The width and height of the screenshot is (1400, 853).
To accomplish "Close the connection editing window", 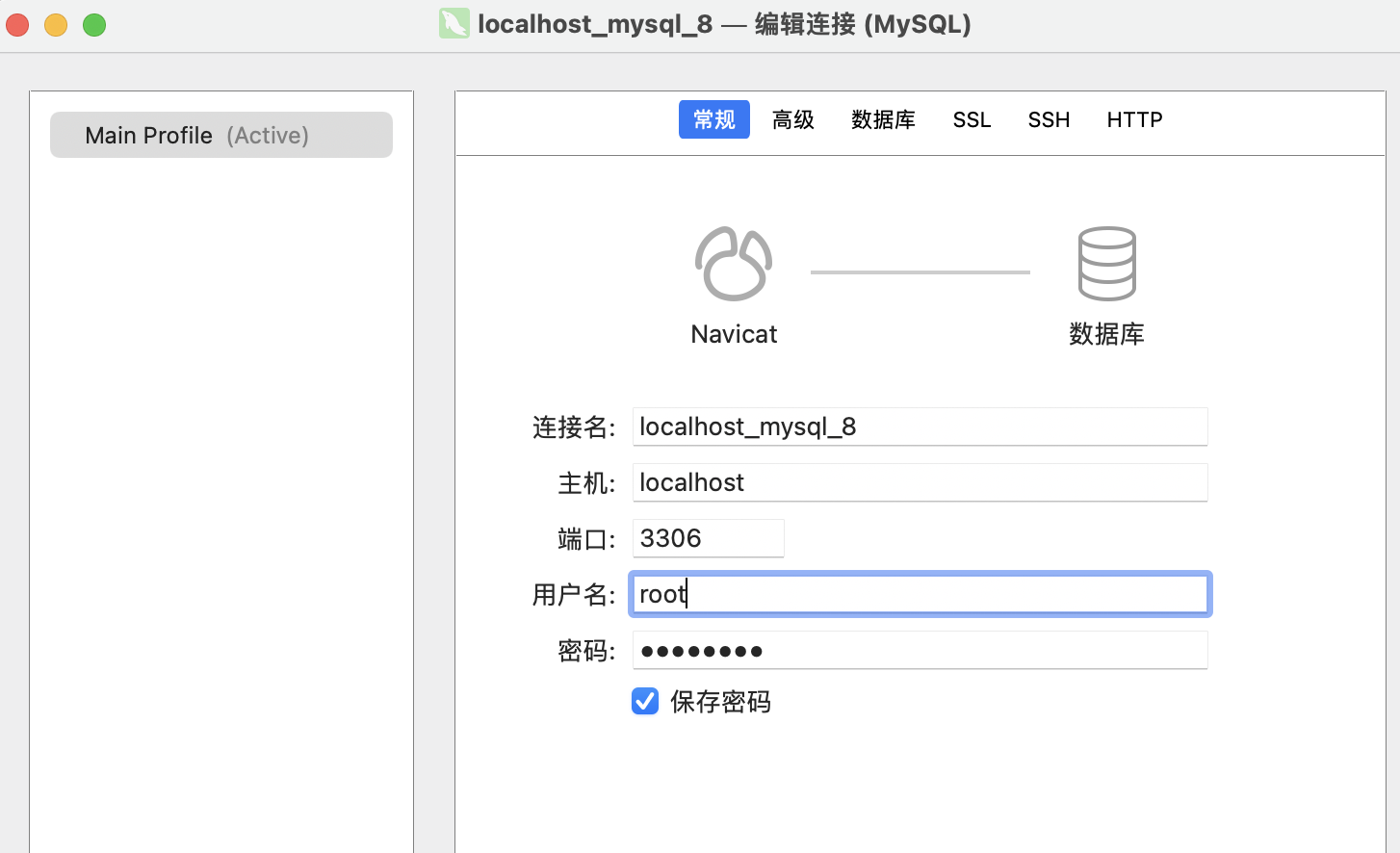I will point(17,25).
